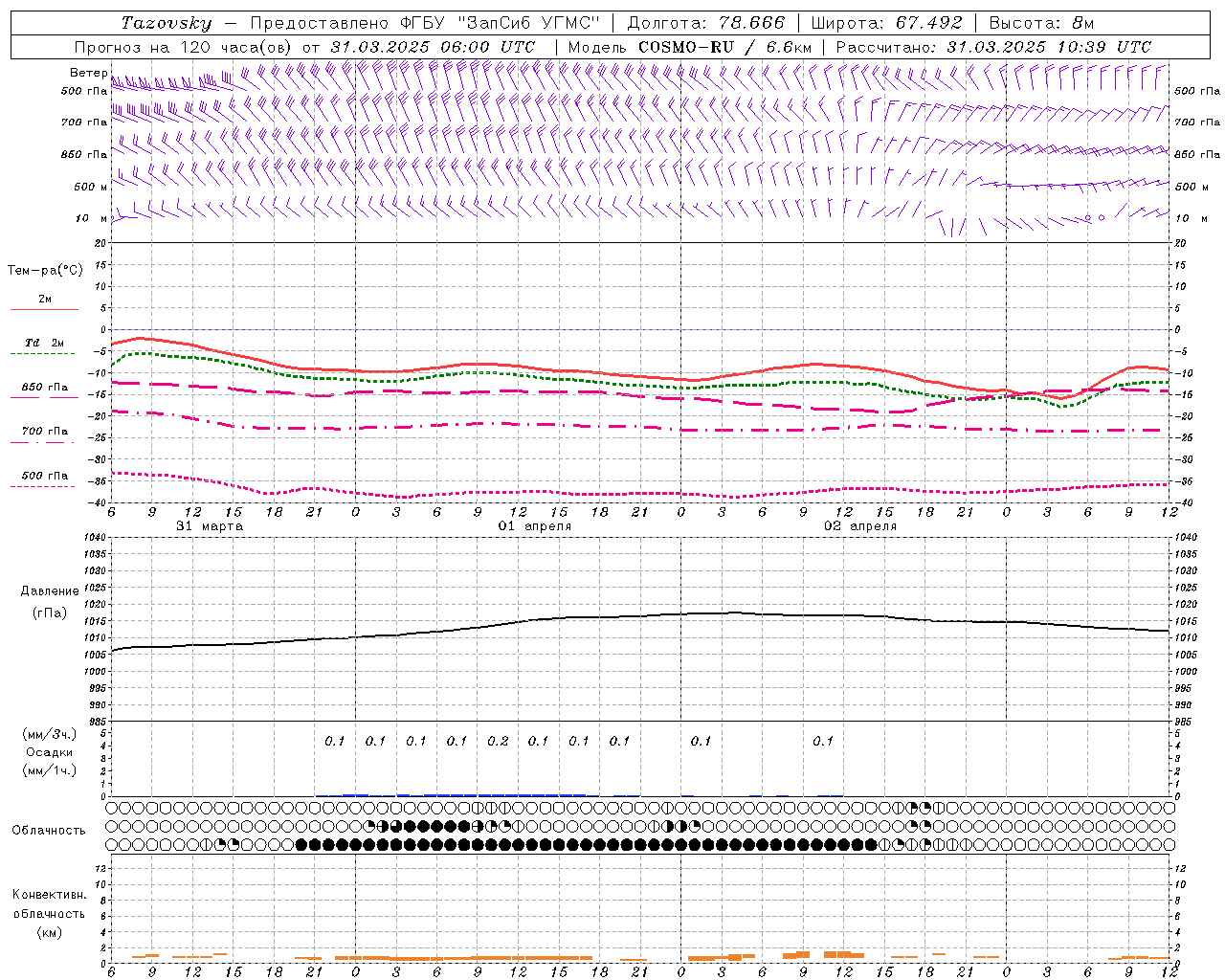Screen dimensions: 1225x980
Task: Click the longitude value Долгота: 78.666
Action: click(705, 23)
